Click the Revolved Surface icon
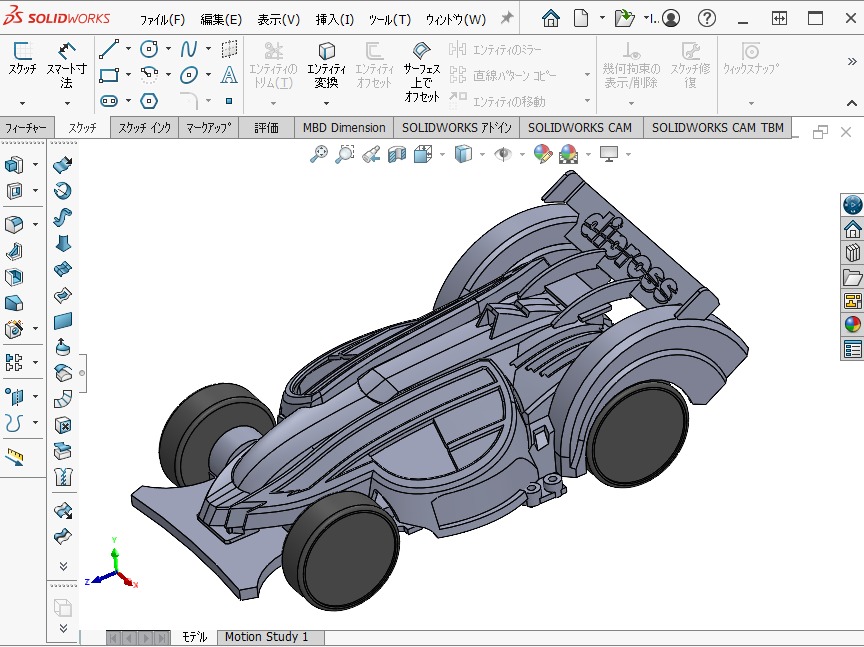864x647 pixels. pyautogui.click(x=63, y=191)
